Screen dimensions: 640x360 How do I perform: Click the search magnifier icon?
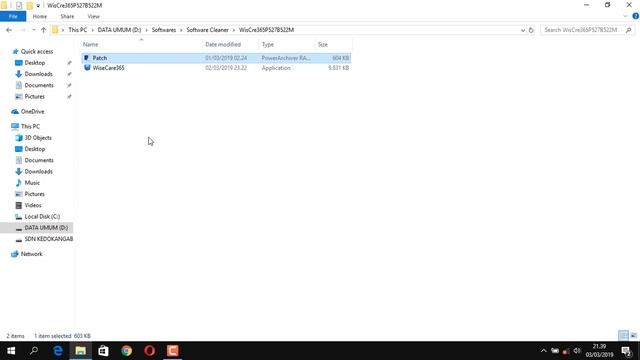(x=629, y=30)
